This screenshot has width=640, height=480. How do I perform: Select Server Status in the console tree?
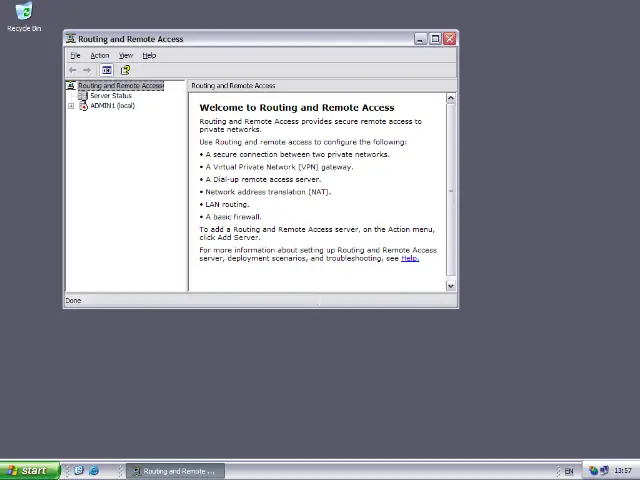coord(111,96)
